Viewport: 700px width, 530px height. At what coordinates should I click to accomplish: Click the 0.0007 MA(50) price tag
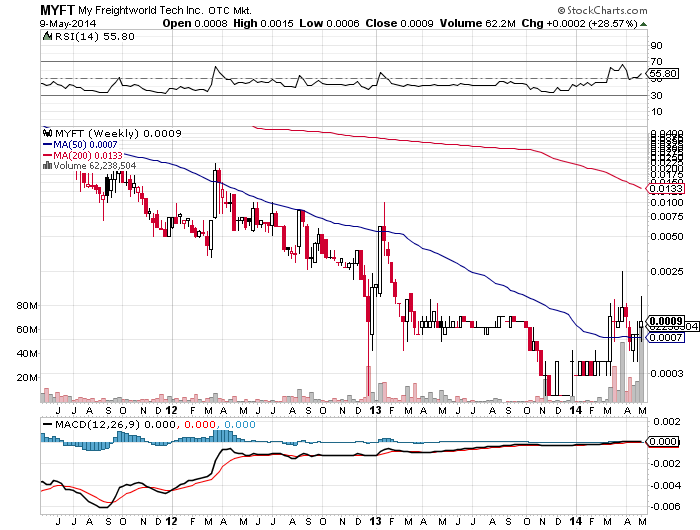[x=665, y=337]
